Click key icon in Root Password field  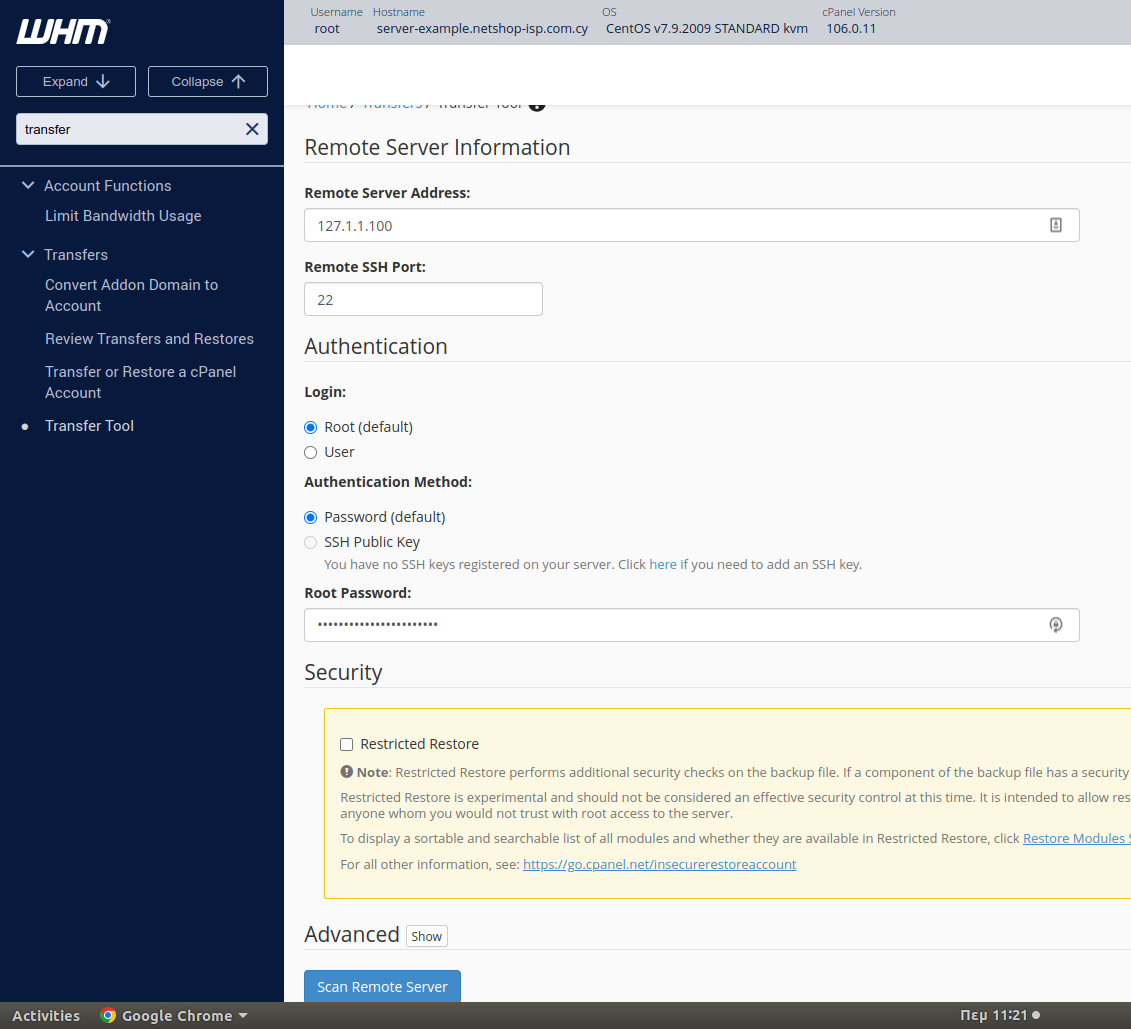click(x=1055, y=624)
